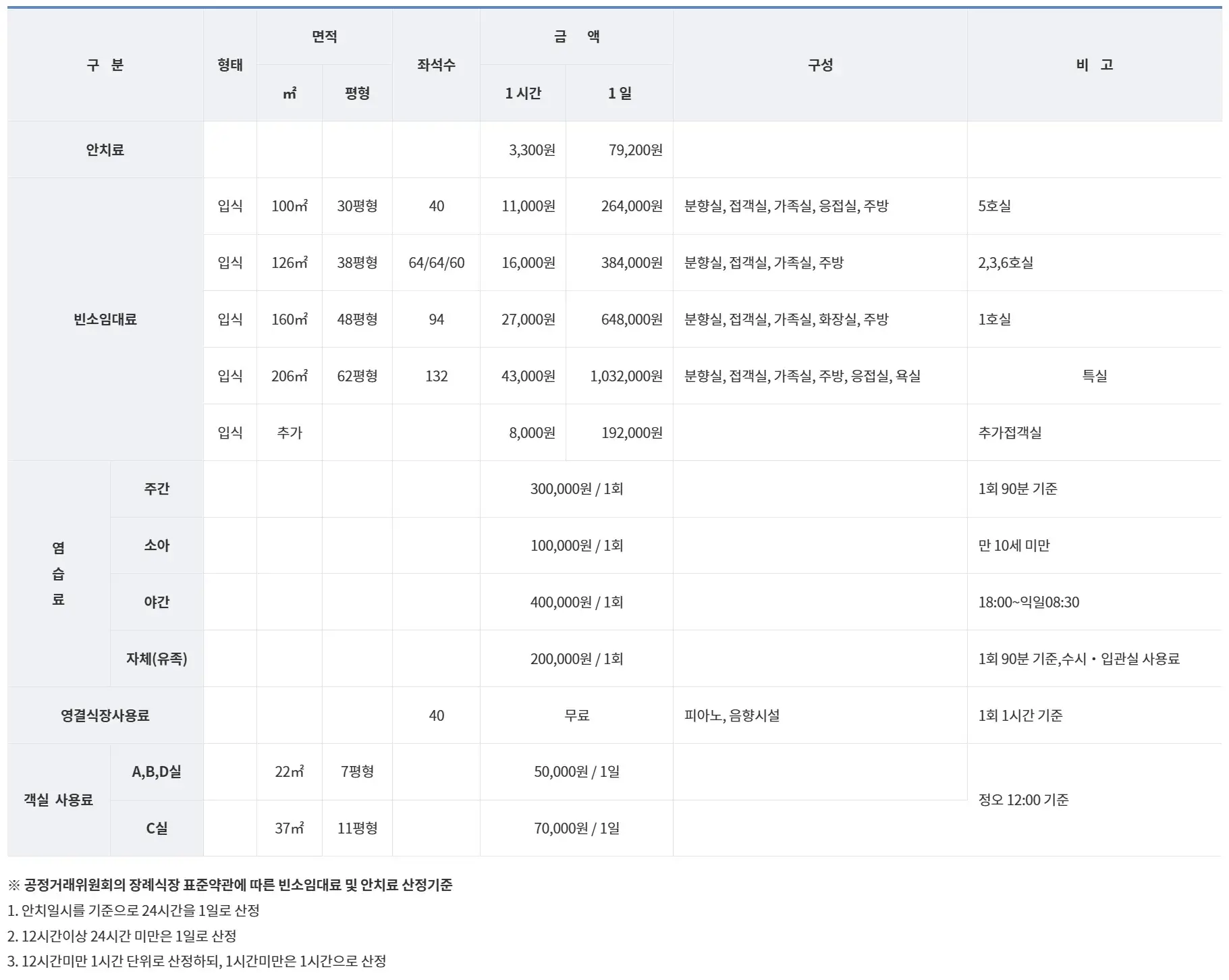The image size is (1229, 980).
Task: Select the 염습료 section label
Action: [x=57, y=575]
